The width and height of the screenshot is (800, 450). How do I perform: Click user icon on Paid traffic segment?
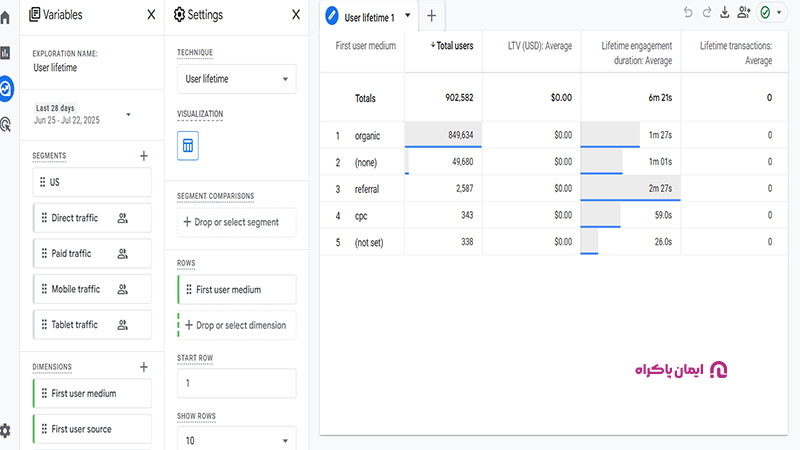coord(122,254)
